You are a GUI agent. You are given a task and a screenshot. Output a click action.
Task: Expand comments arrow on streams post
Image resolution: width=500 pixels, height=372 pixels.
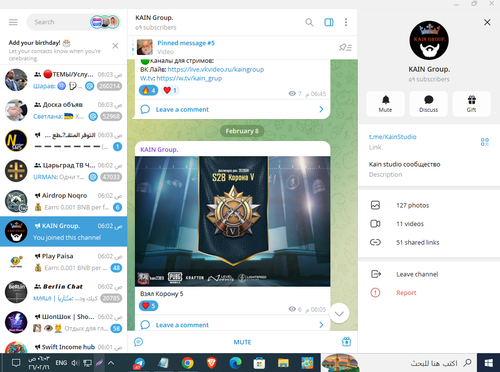click(321, 109)
